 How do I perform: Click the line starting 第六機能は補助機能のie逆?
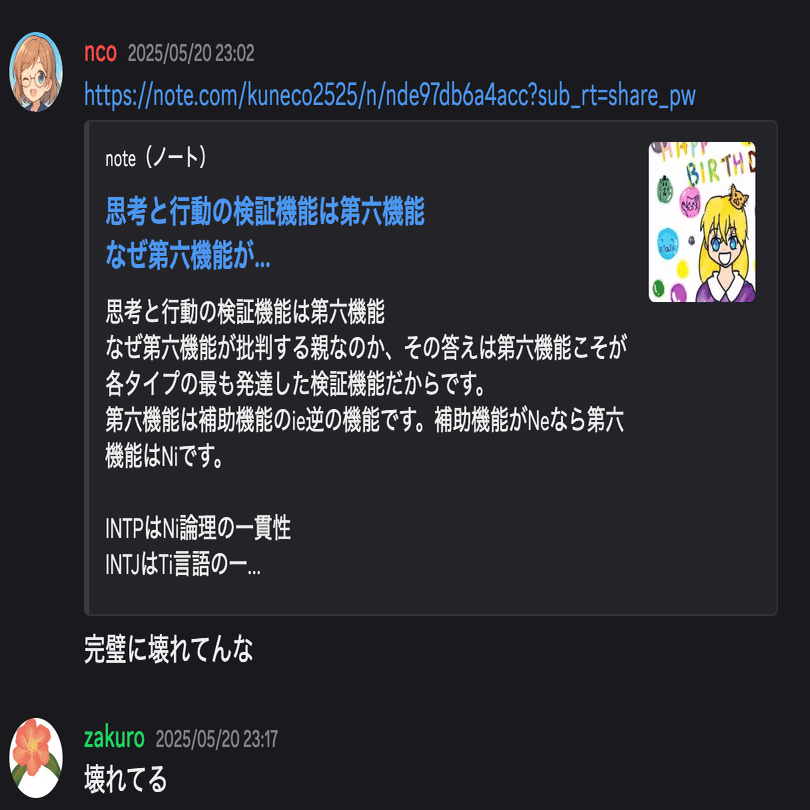364,420
